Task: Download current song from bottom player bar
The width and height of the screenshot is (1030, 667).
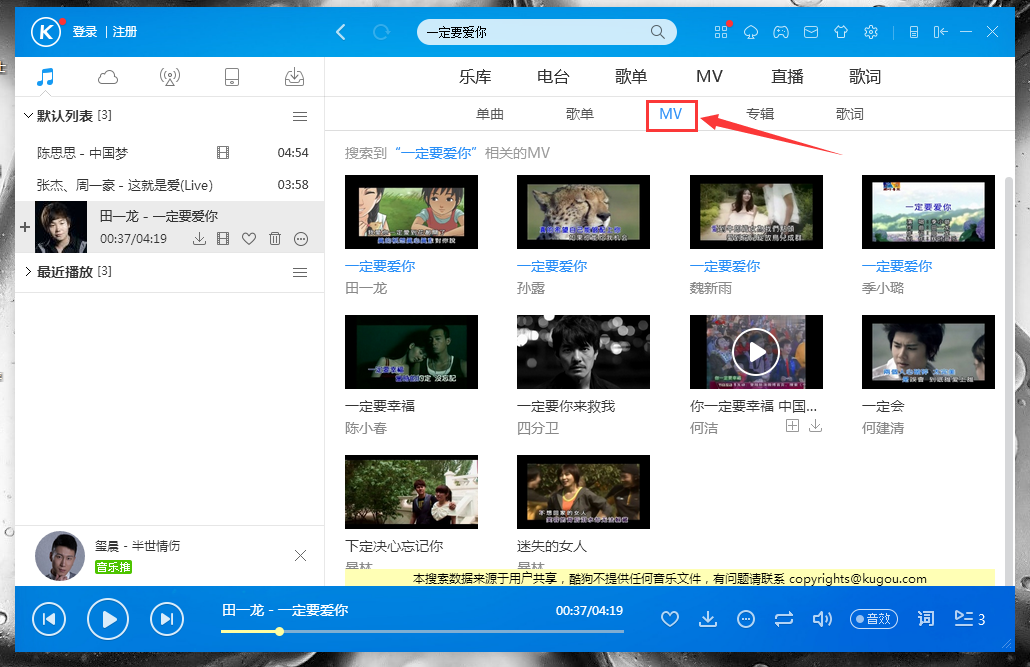Action: pos(707,619)
